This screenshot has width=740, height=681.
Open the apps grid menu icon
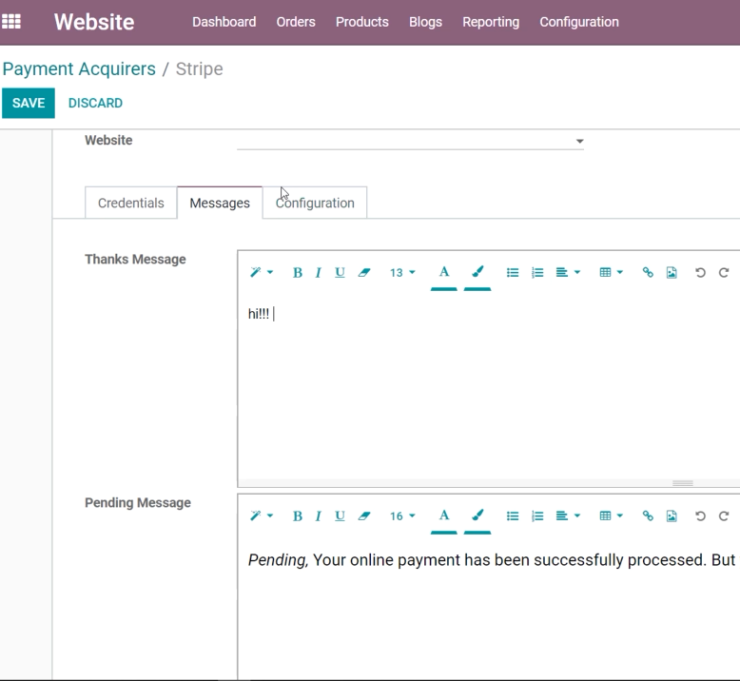click(x=11, y=22)
